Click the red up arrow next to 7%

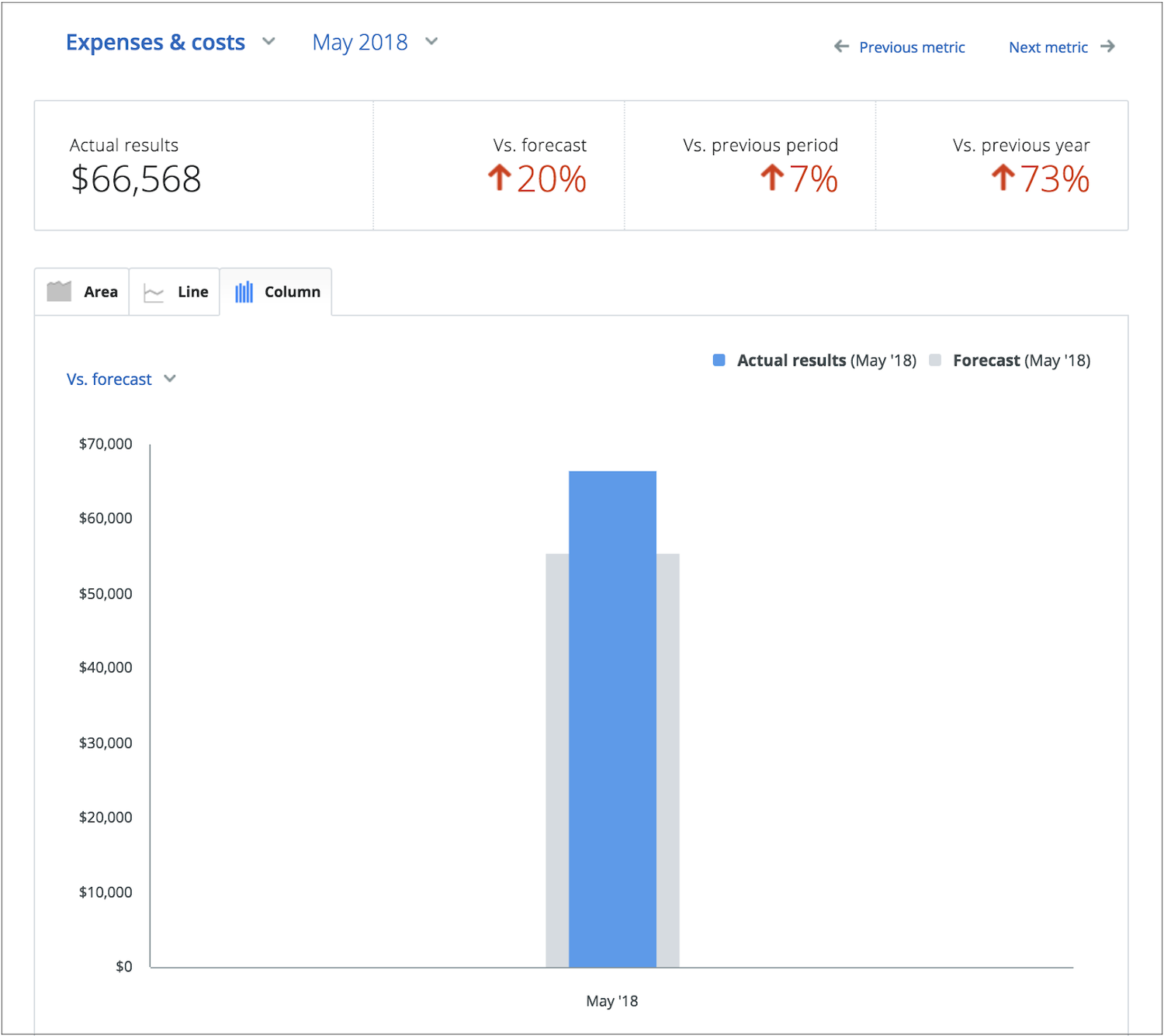pos(771,178)
